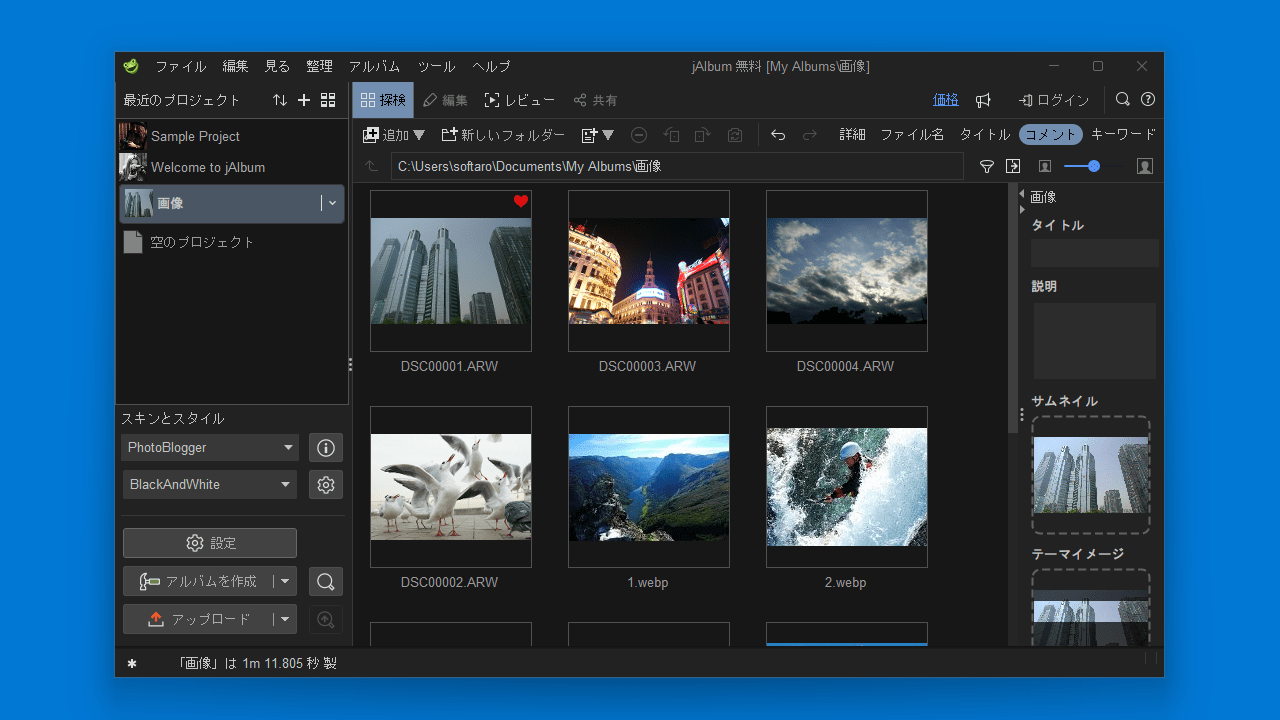Click the 説明 text area
The image size is (1280, 720).
(x=1095, y=341)
